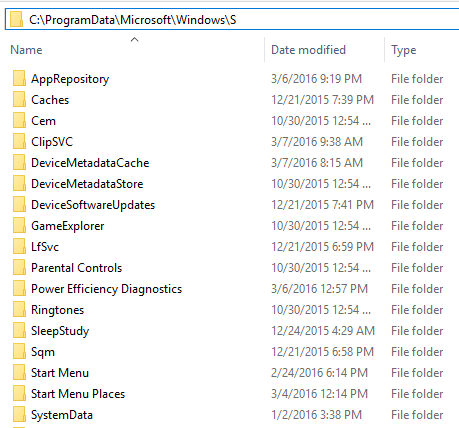Screen dimensions: 459x428
Task: Select the Parental Controls folder entry
Action: 77,268
